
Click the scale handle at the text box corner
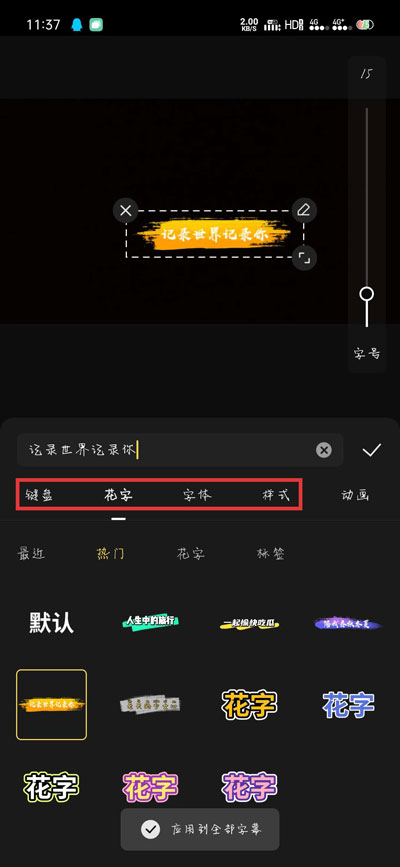[x=304, y=257]
